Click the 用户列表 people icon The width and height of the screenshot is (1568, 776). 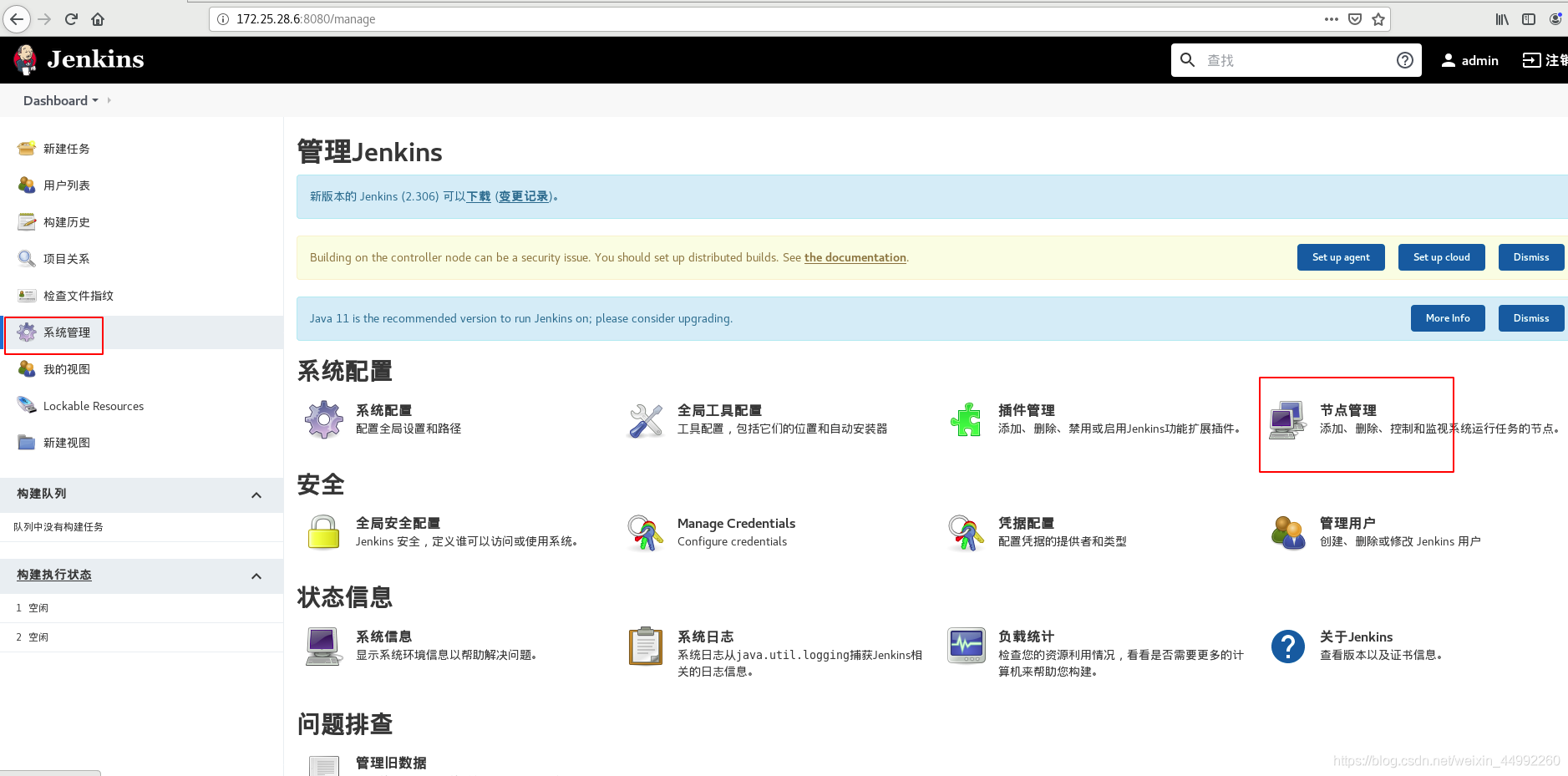pos(27,185)
